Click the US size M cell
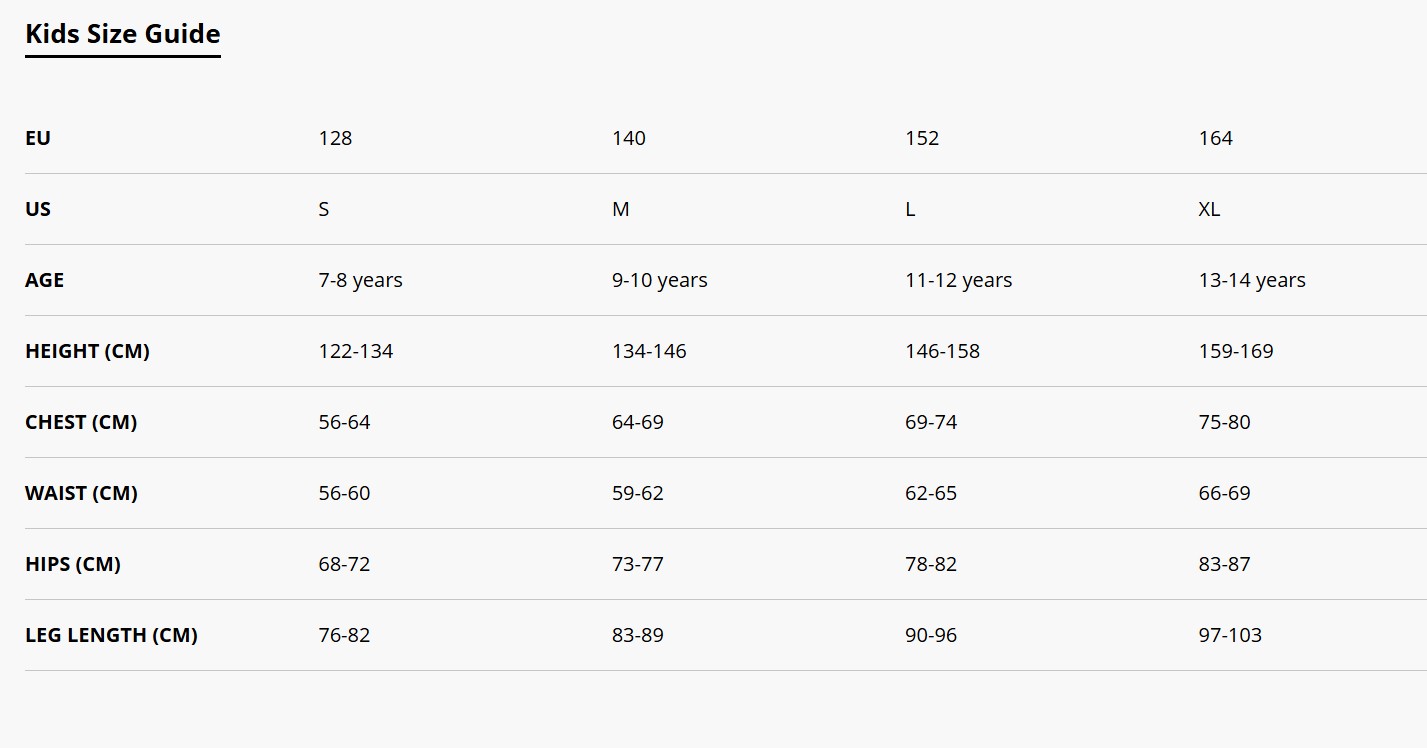This screenshot has width=1427, height=748. tap(621, 209)
